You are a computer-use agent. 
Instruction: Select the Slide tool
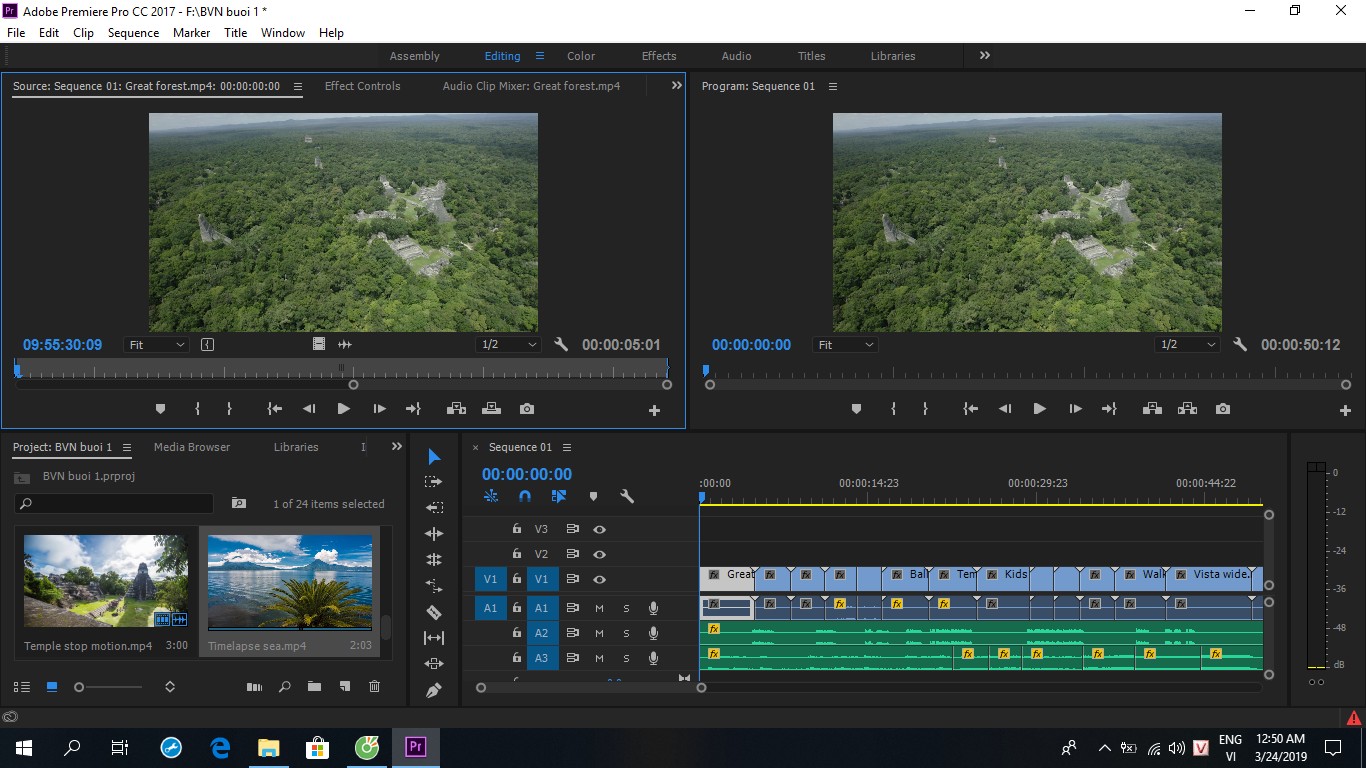[x=434, y=664]
